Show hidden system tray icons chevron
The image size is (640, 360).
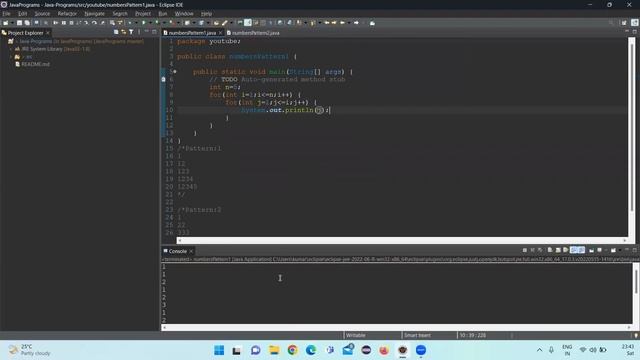click(x=539, y=350)
